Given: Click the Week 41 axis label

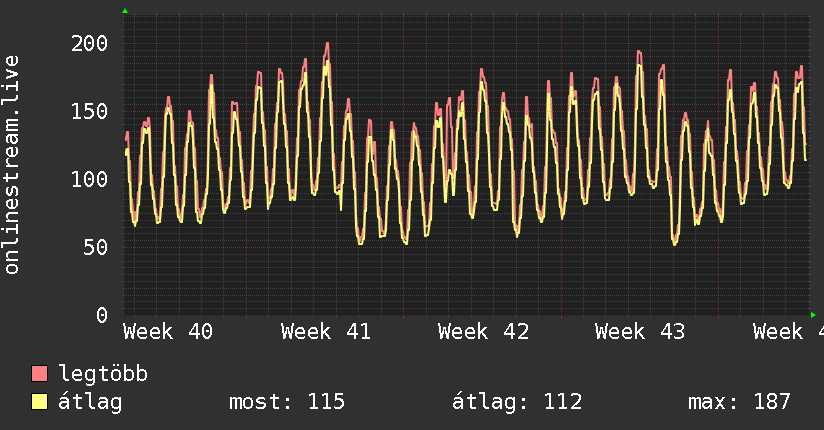Looking at the screenshot, I should click(x=326, y=332).
